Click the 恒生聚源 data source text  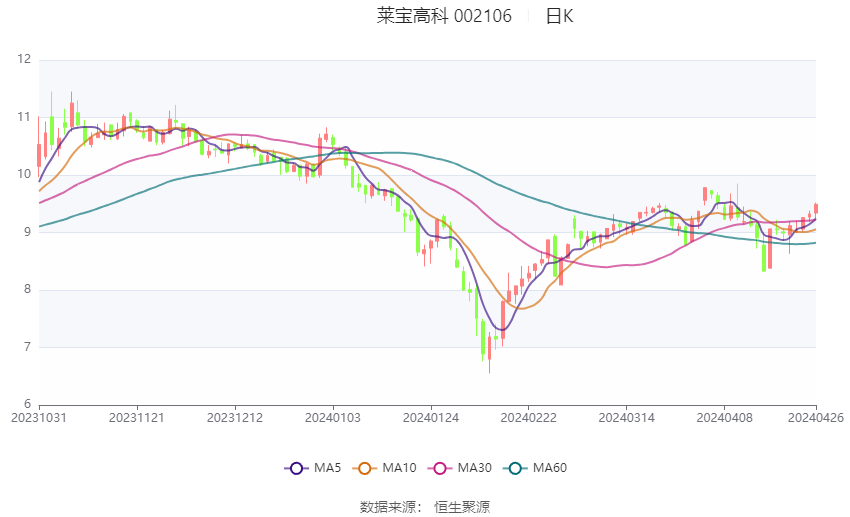click(462, 507)
